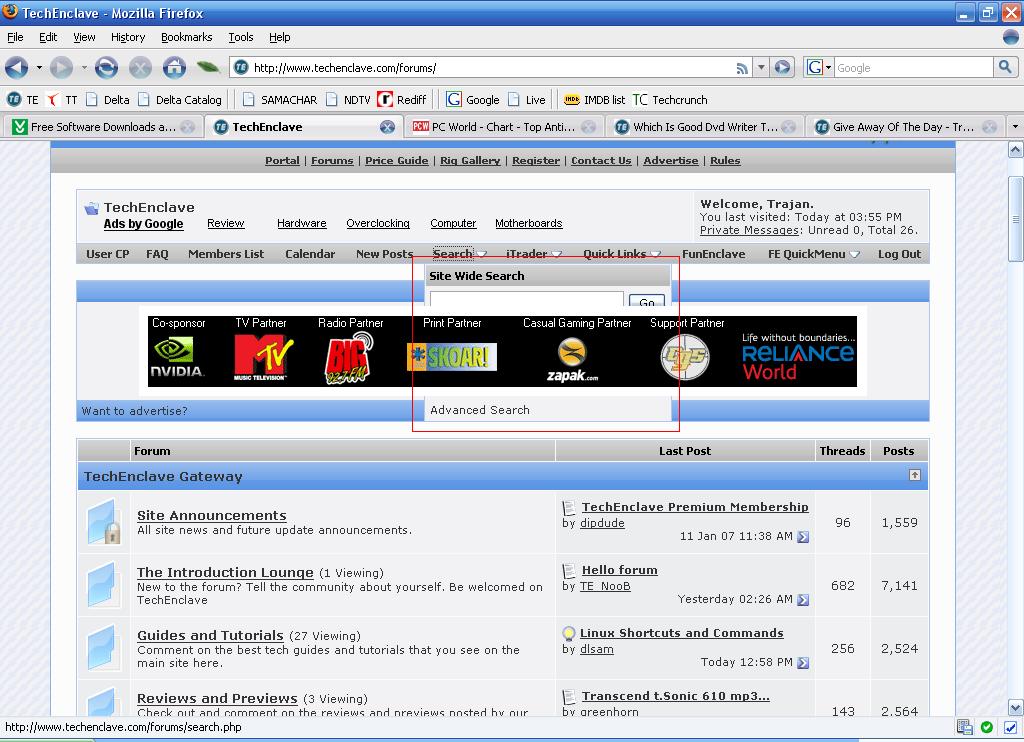Screen dimensions: 1024x742
Task: Open the list all tabs dropdown
Action: coord(1015,127)
